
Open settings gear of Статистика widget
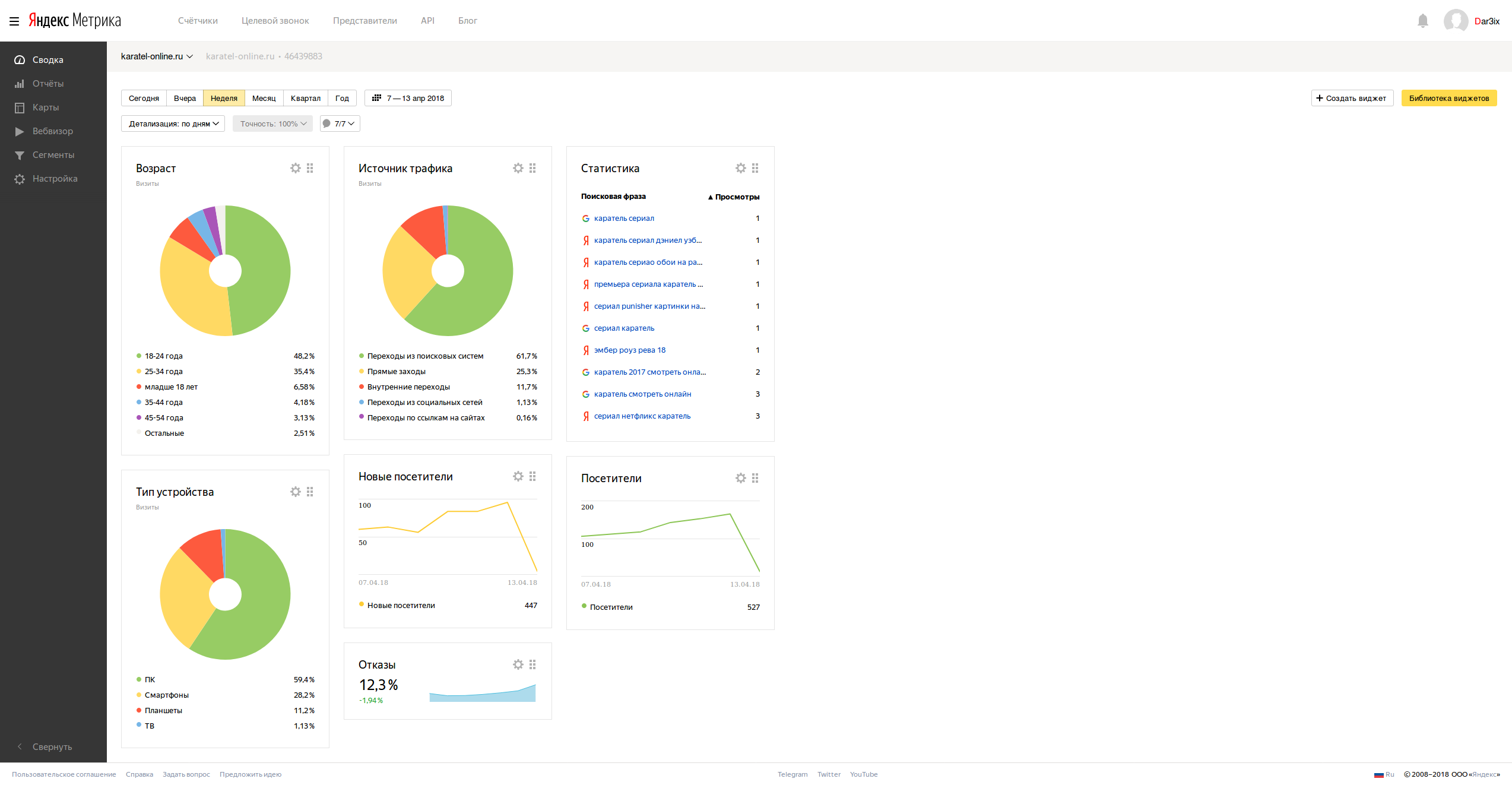(740, 168)
